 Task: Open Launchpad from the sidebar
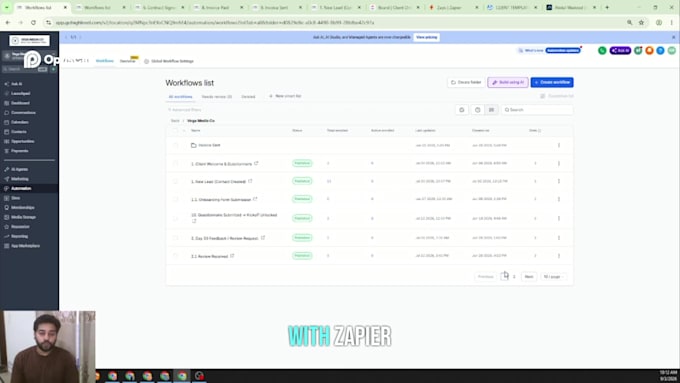(x=20, y=93)
